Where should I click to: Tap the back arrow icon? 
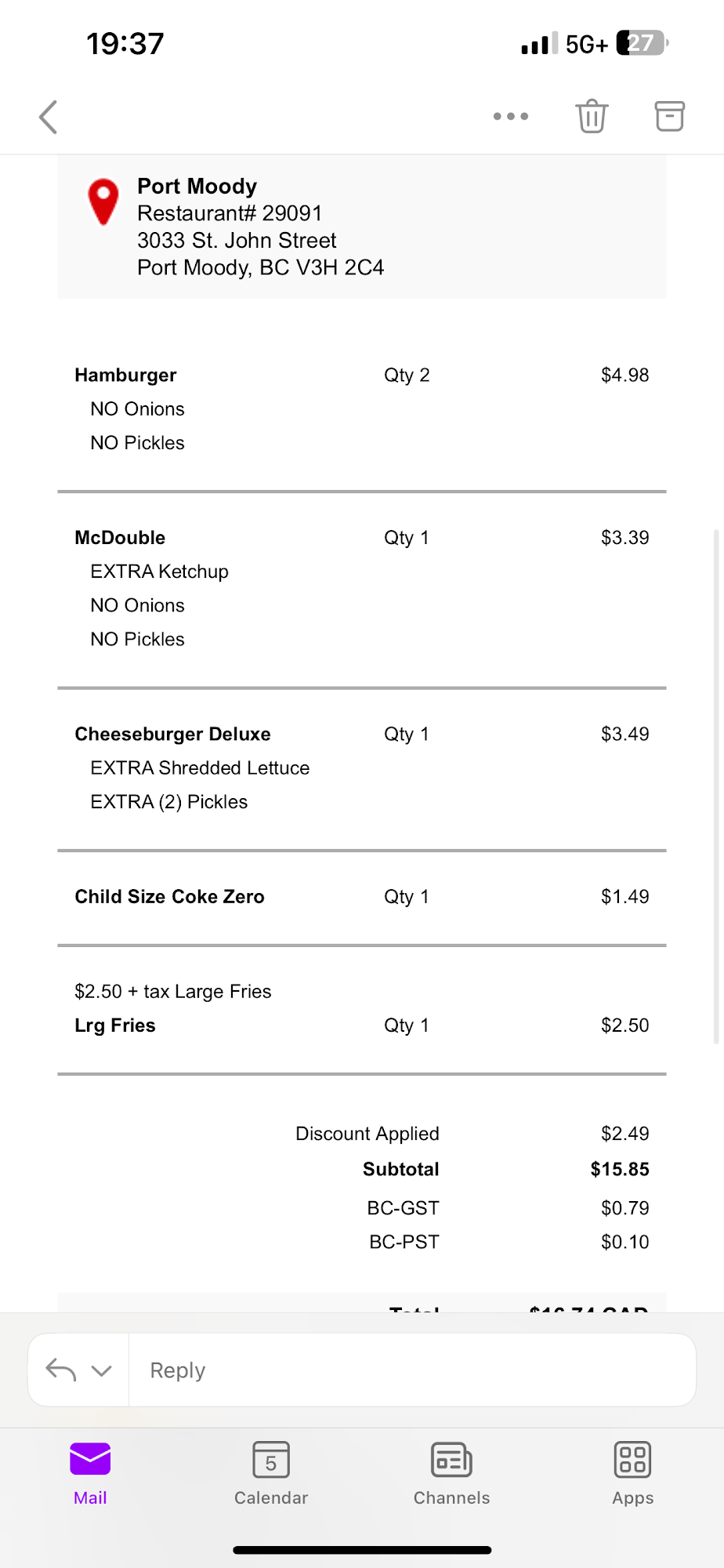click(x=49, y=117)
